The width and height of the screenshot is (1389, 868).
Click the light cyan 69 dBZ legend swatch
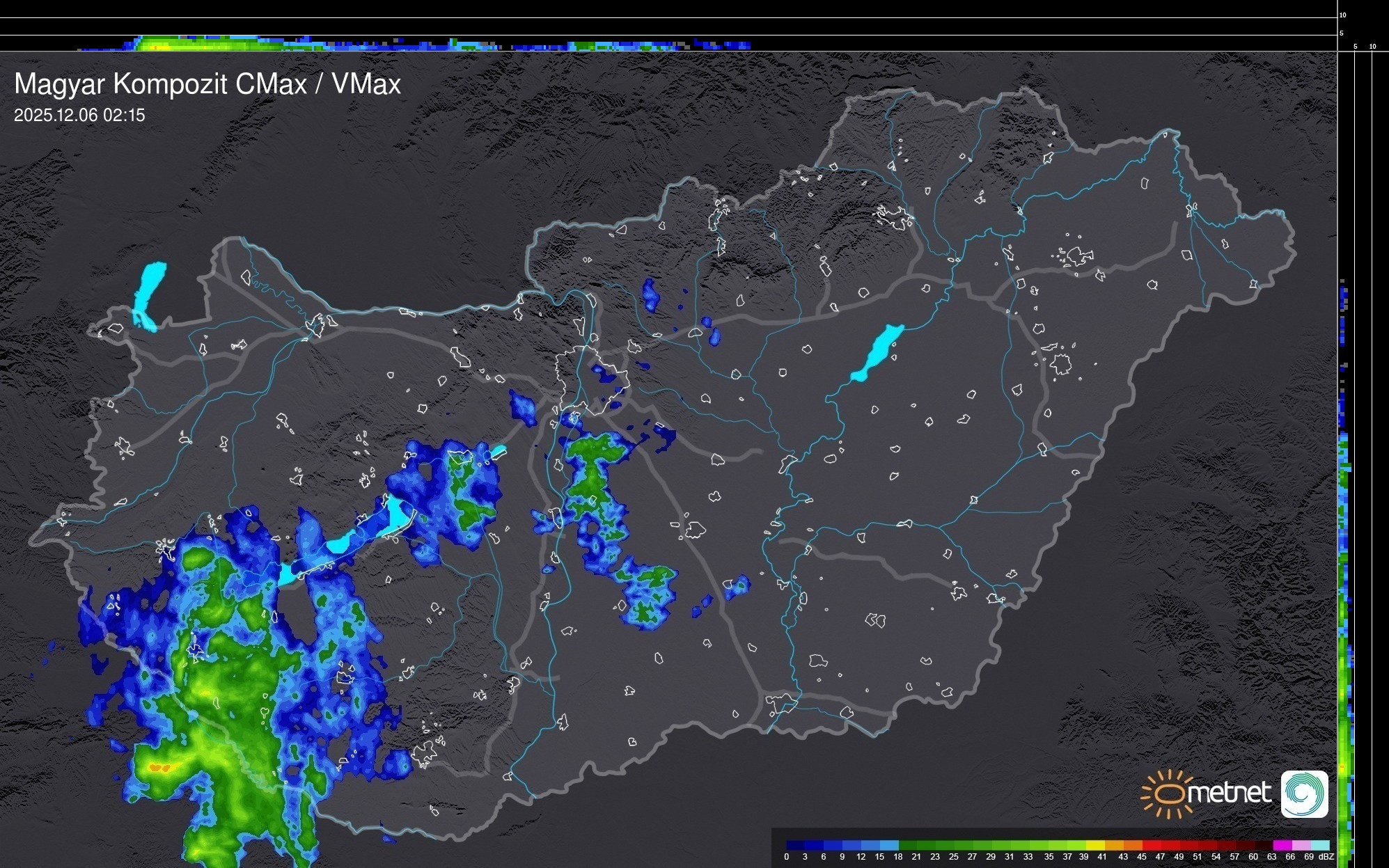pos(1319,845)
